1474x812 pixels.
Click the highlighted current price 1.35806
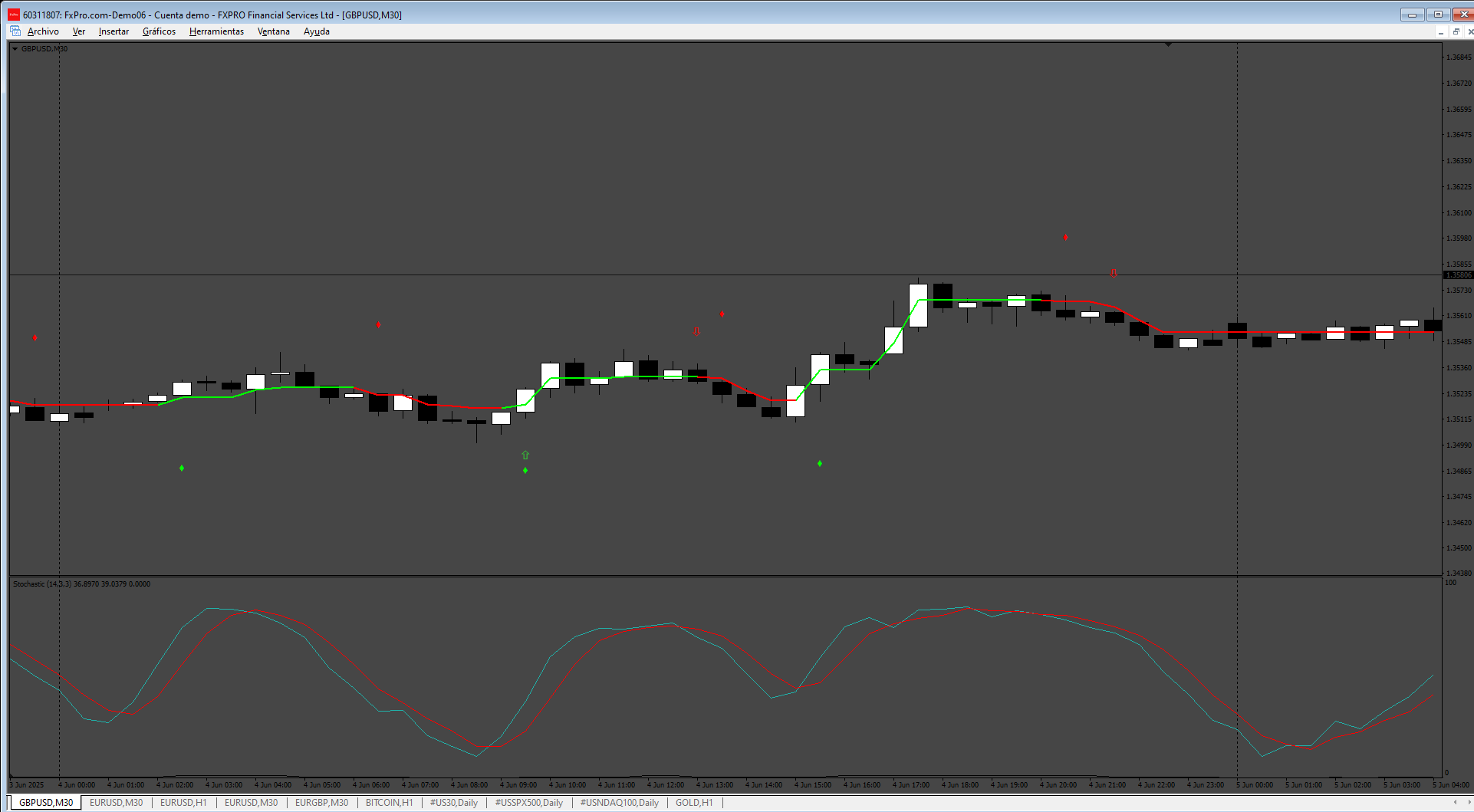click(x=1458, y=275)
